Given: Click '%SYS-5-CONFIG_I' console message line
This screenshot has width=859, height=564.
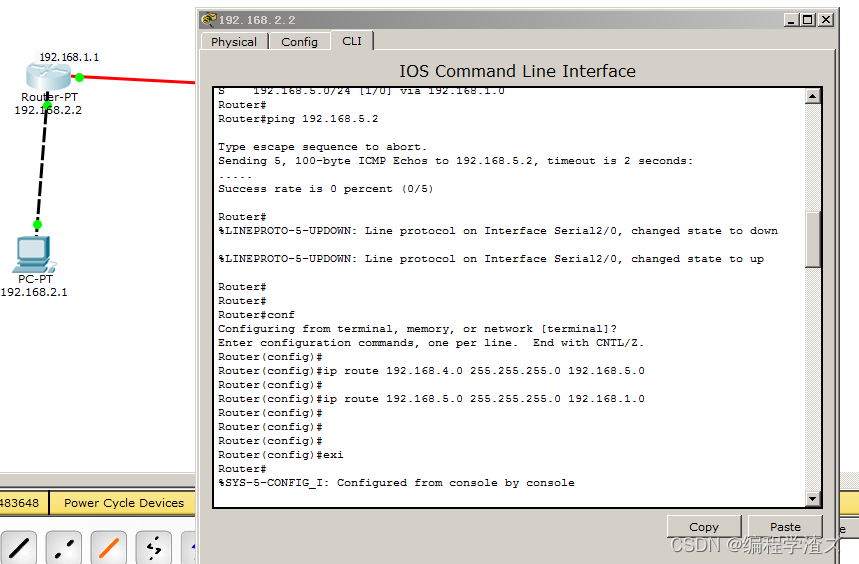Looking at the screenshot, I should tap(396, 482).
